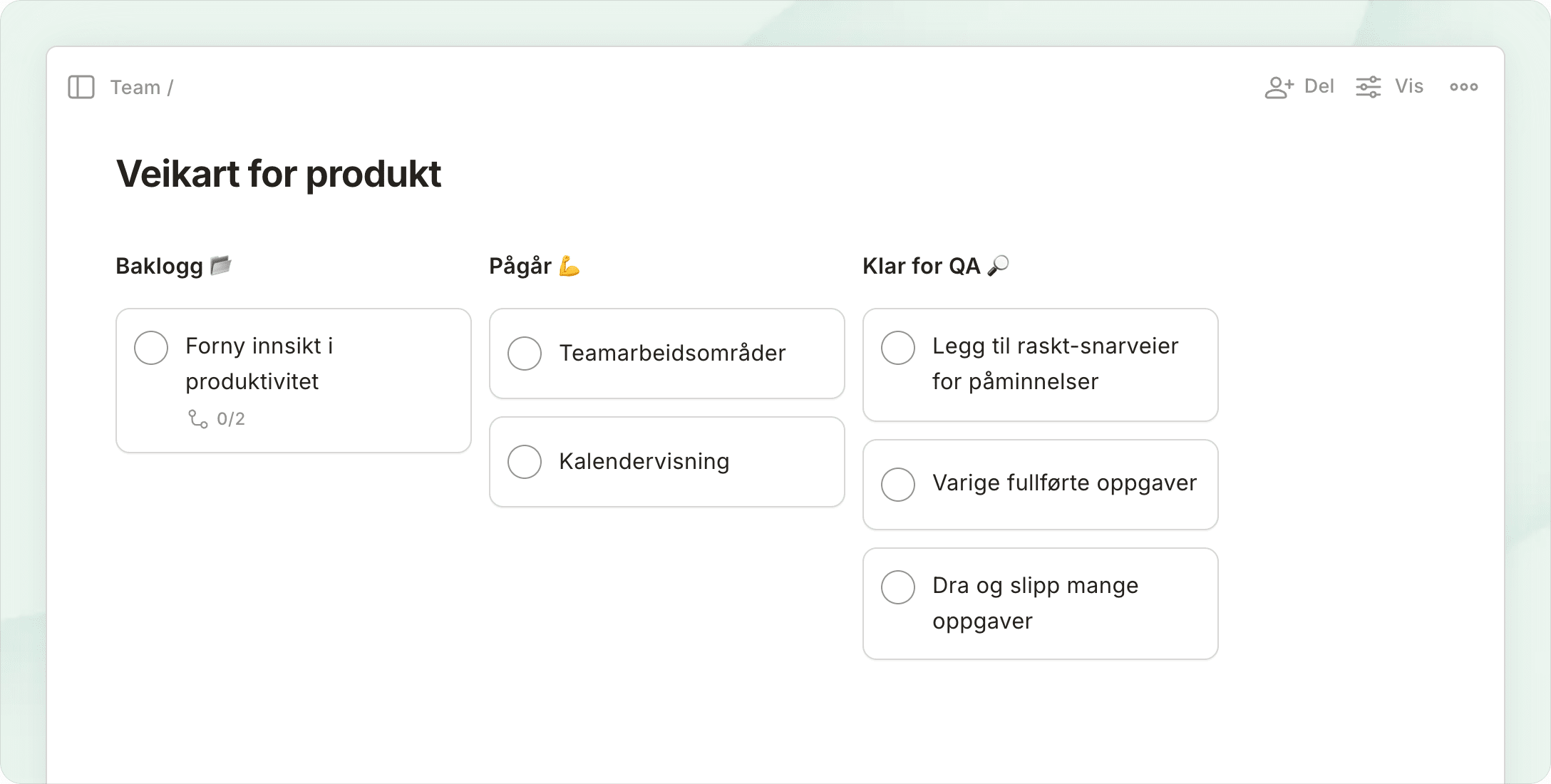Mark Legg til raskt-snarveier task done
Image resolution: width=1551 pixels, height=784 pixels.
(x=898, y=348)
